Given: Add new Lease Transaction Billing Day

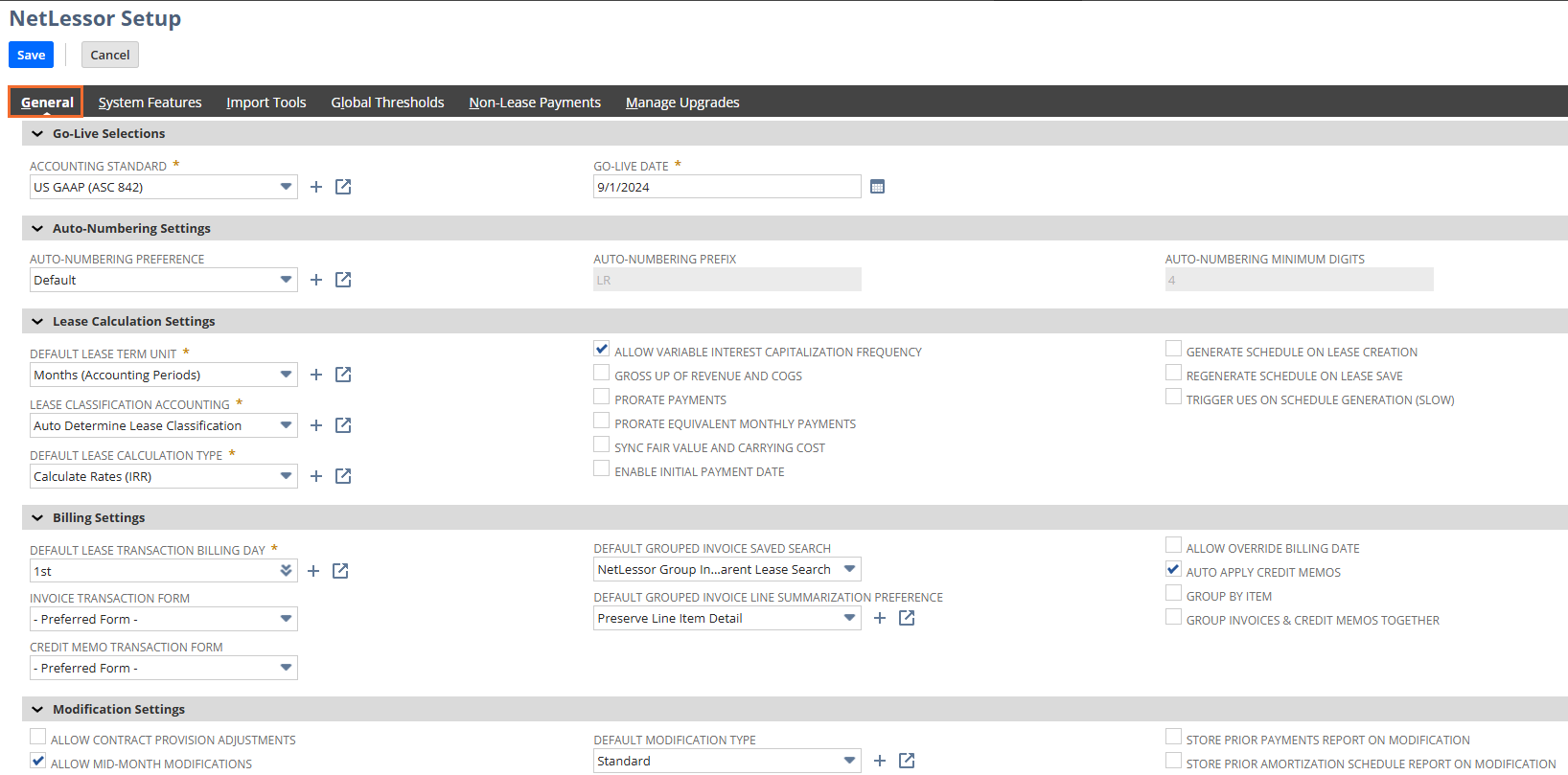Looking at the screenshot, I should [313, 571].
